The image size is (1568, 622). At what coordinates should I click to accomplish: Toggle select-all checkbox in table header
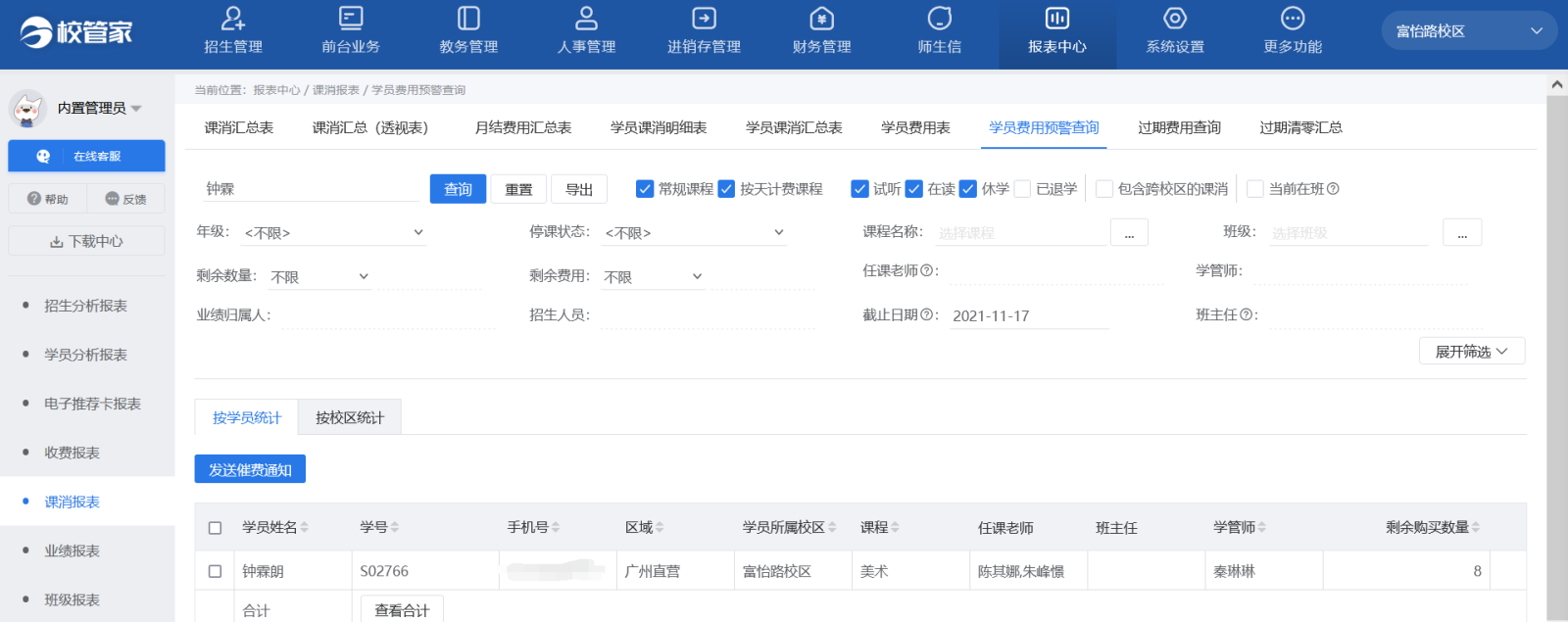tap(215, 528)
